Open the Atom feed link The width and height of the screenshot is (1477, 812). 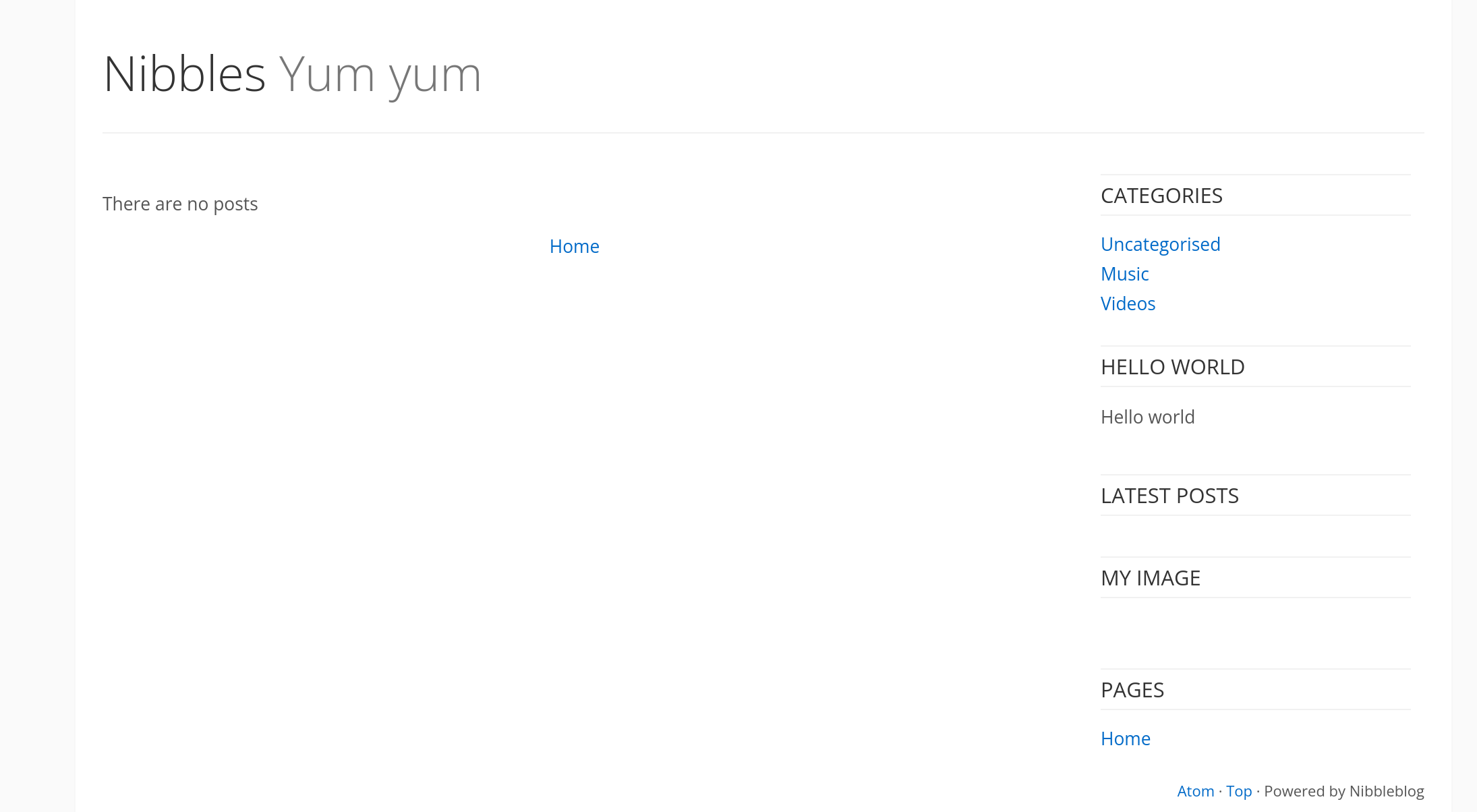tap(1195, 791)
